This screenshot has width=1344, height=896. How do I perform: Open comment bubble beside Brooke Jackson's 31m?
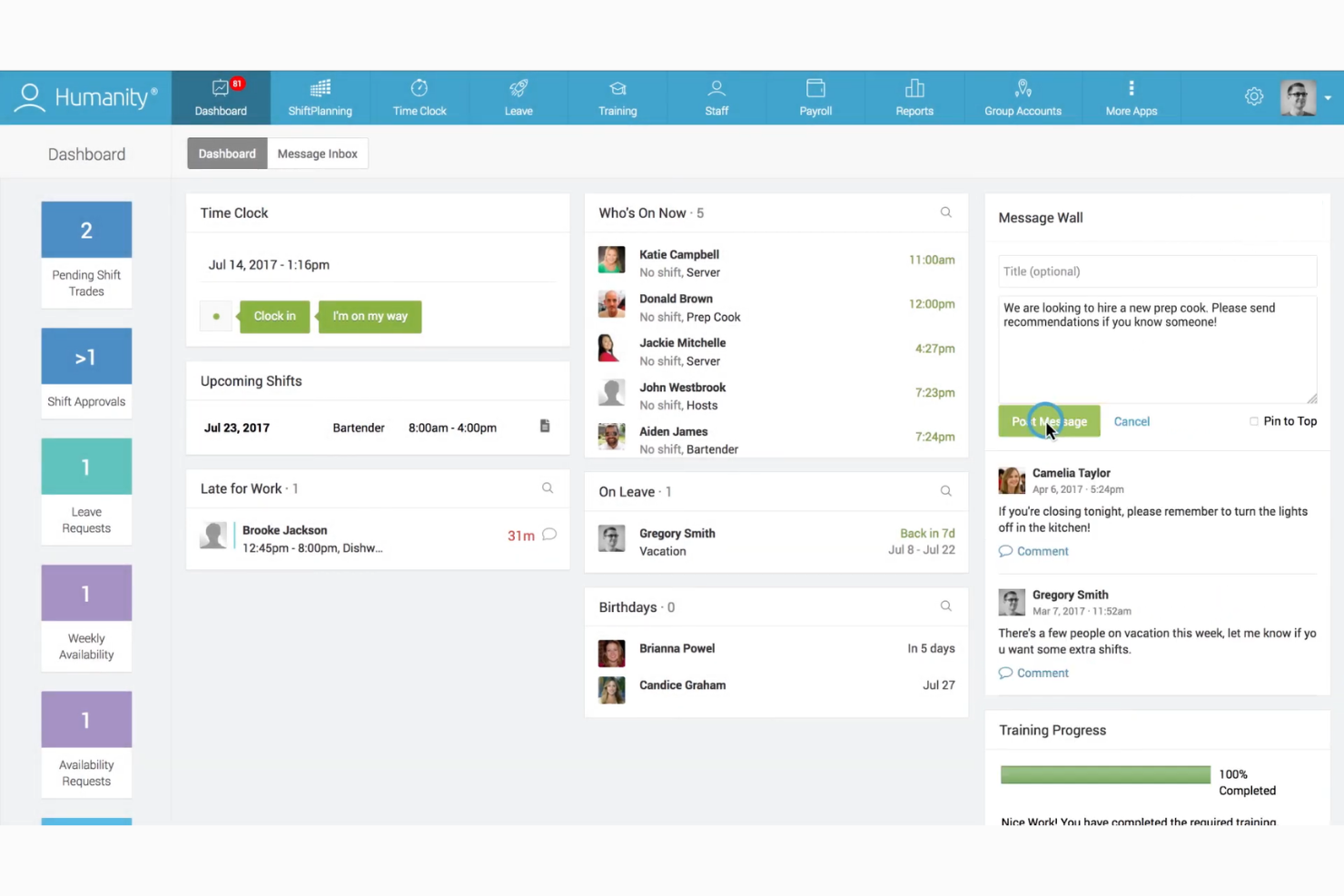pos(549,535)
